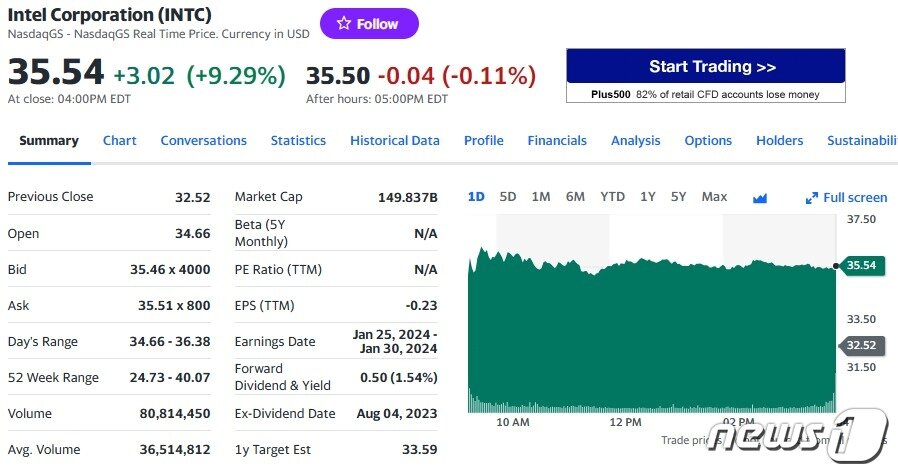Click the Follow star button
Image resolution: width=898 pixels, height=475 pixels.
[369, 24]
